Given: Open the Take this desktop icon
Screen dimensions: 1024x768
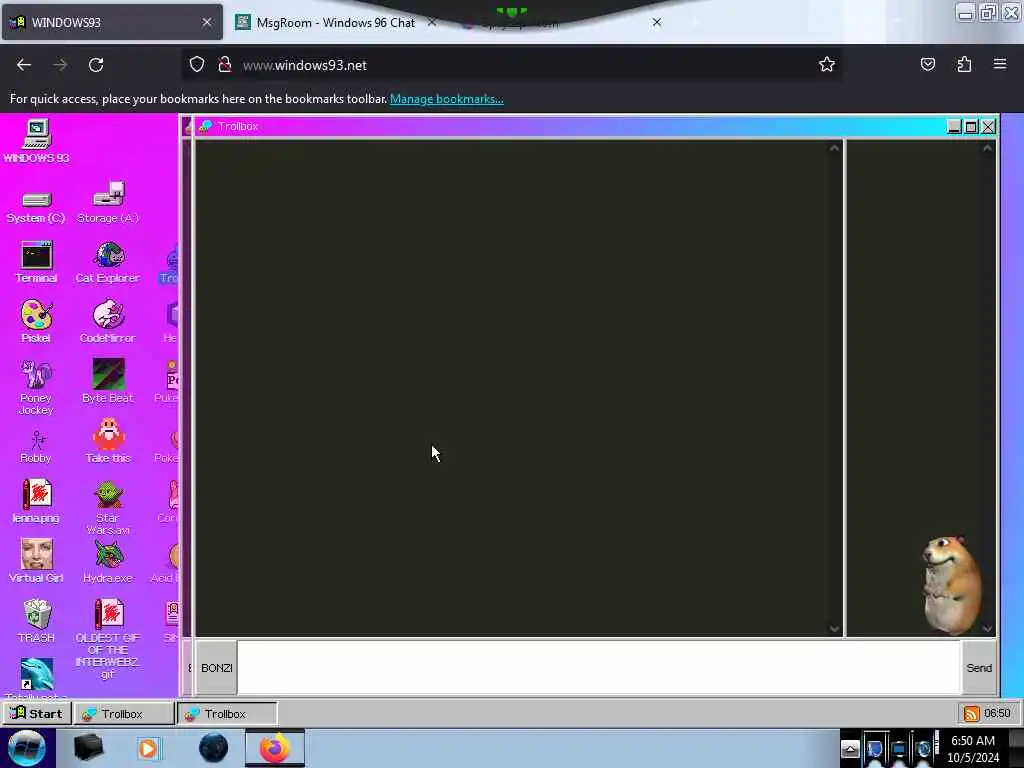Looking at the screenshot, I should 108,441.
